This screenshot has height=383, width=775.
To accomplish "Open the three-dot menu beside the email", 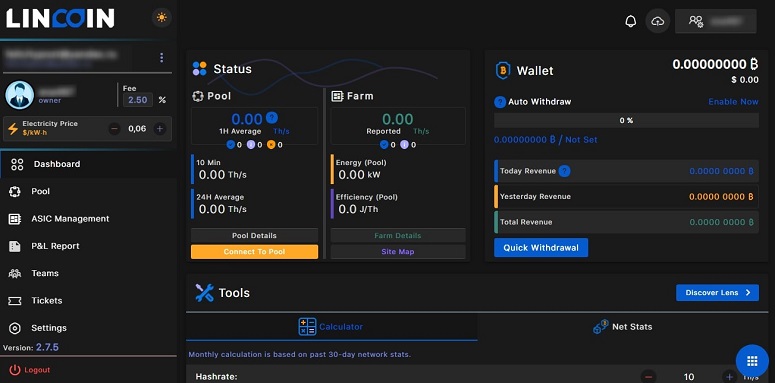I will (x=161, y=58).
